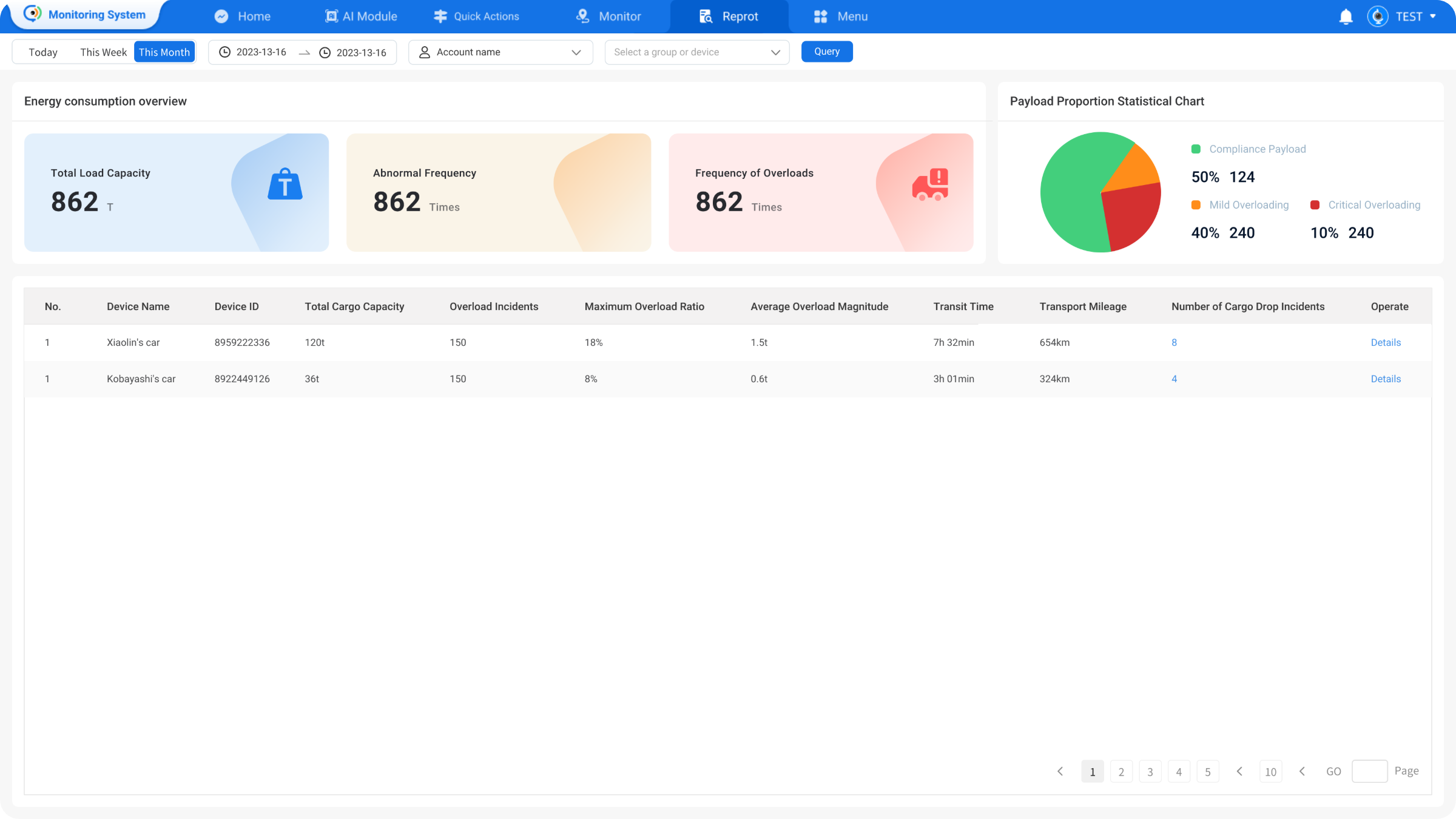Image resolution: width=1456 pixels, height=819 pixels.
Task: Open the Account name dropdown
Action: pos(500,52)
